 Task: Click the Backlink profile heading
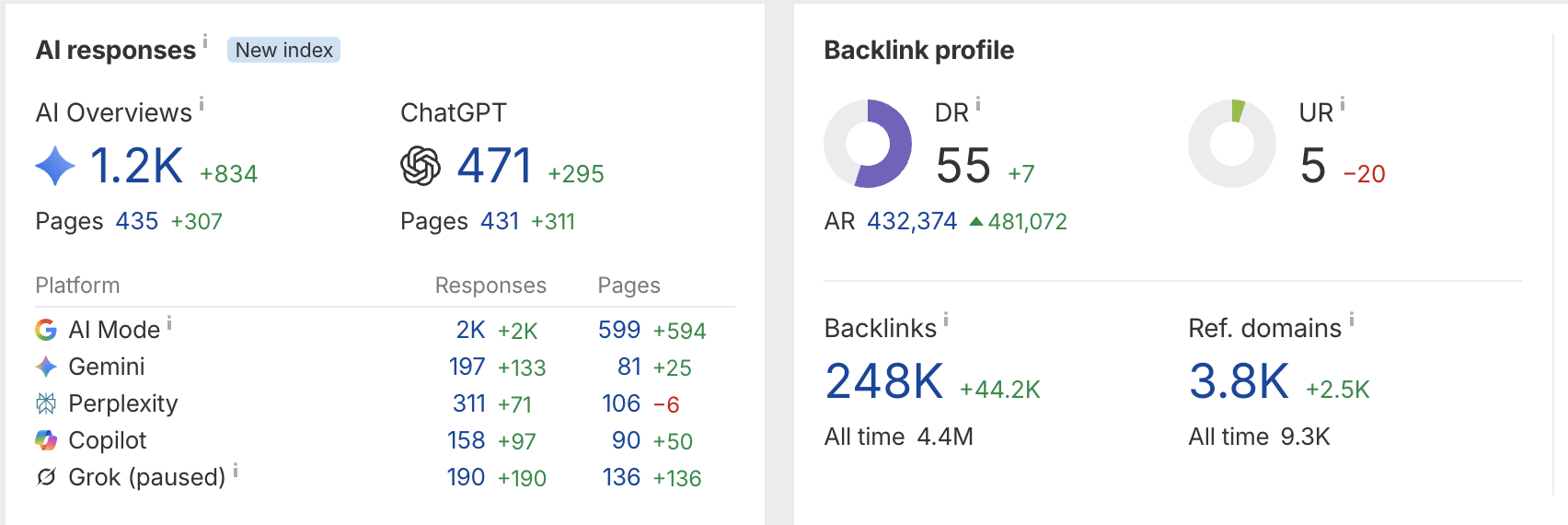point(918,50)
